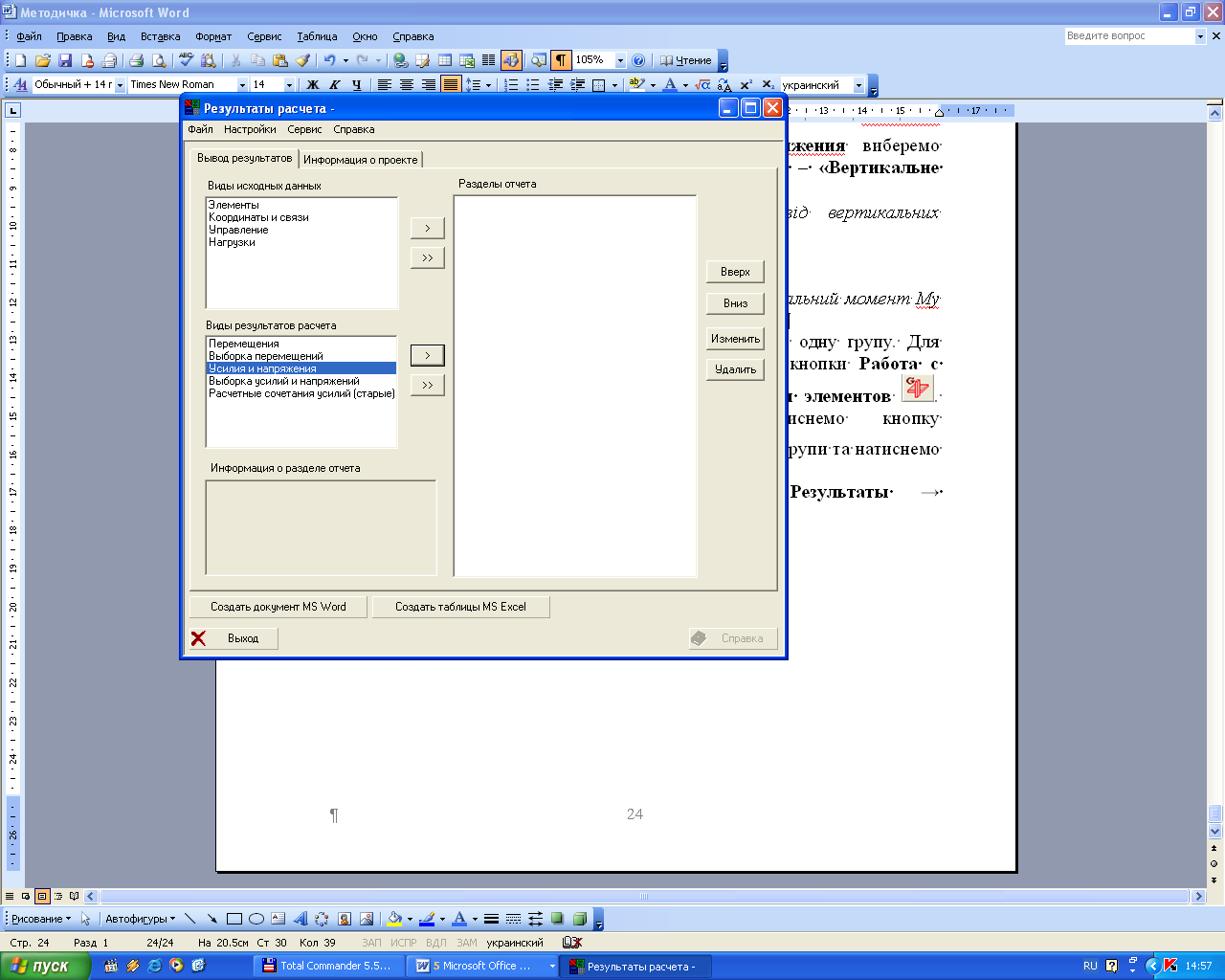This screenshot has width=1225, height=980.
Task: Open the style 'Обычный + 14' dropdown
Action: coord(120,85)
